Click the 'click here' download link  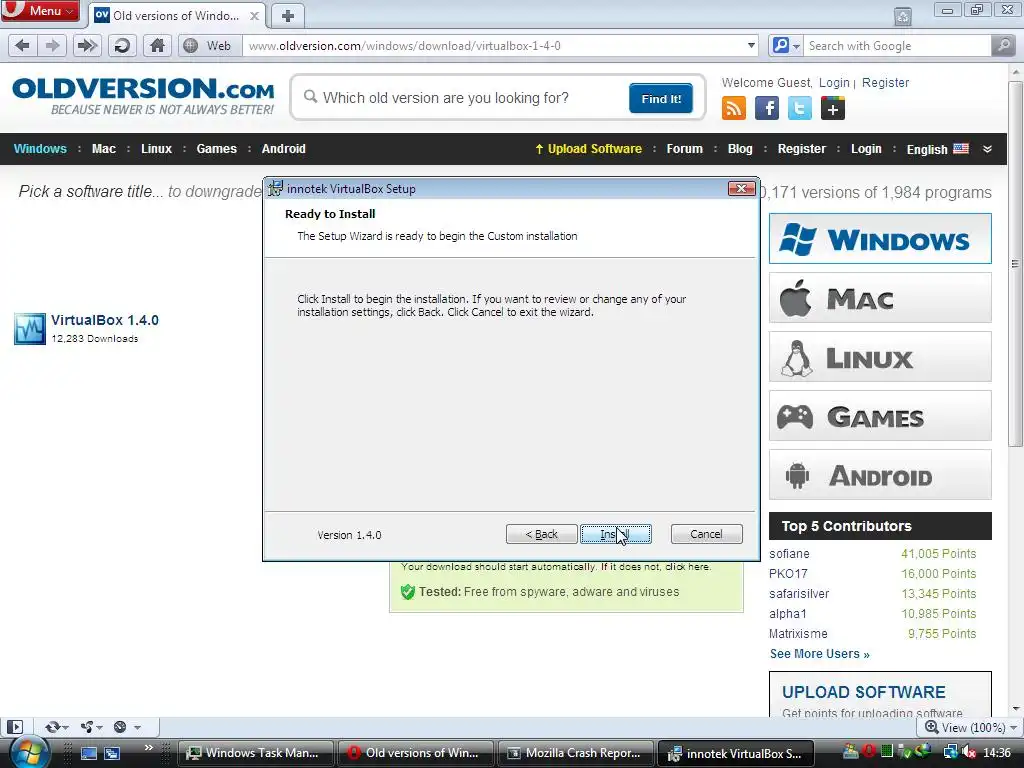(x=687, y=567)
